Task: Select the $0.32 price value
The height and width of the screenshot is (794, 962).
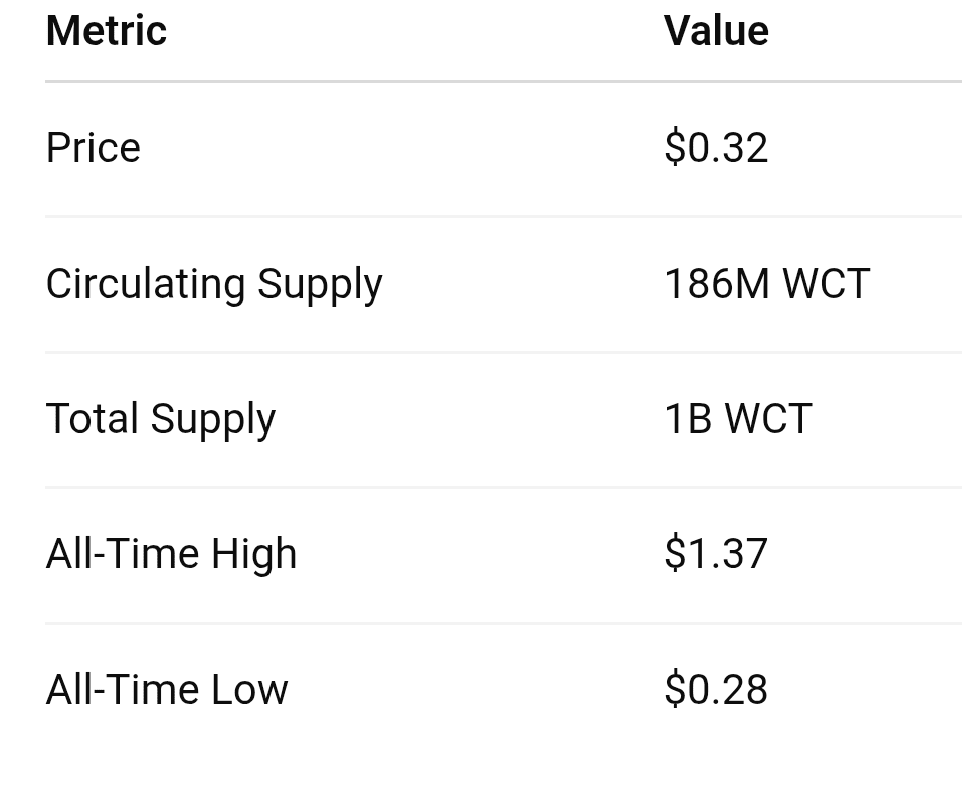Action: coord(716,148)
